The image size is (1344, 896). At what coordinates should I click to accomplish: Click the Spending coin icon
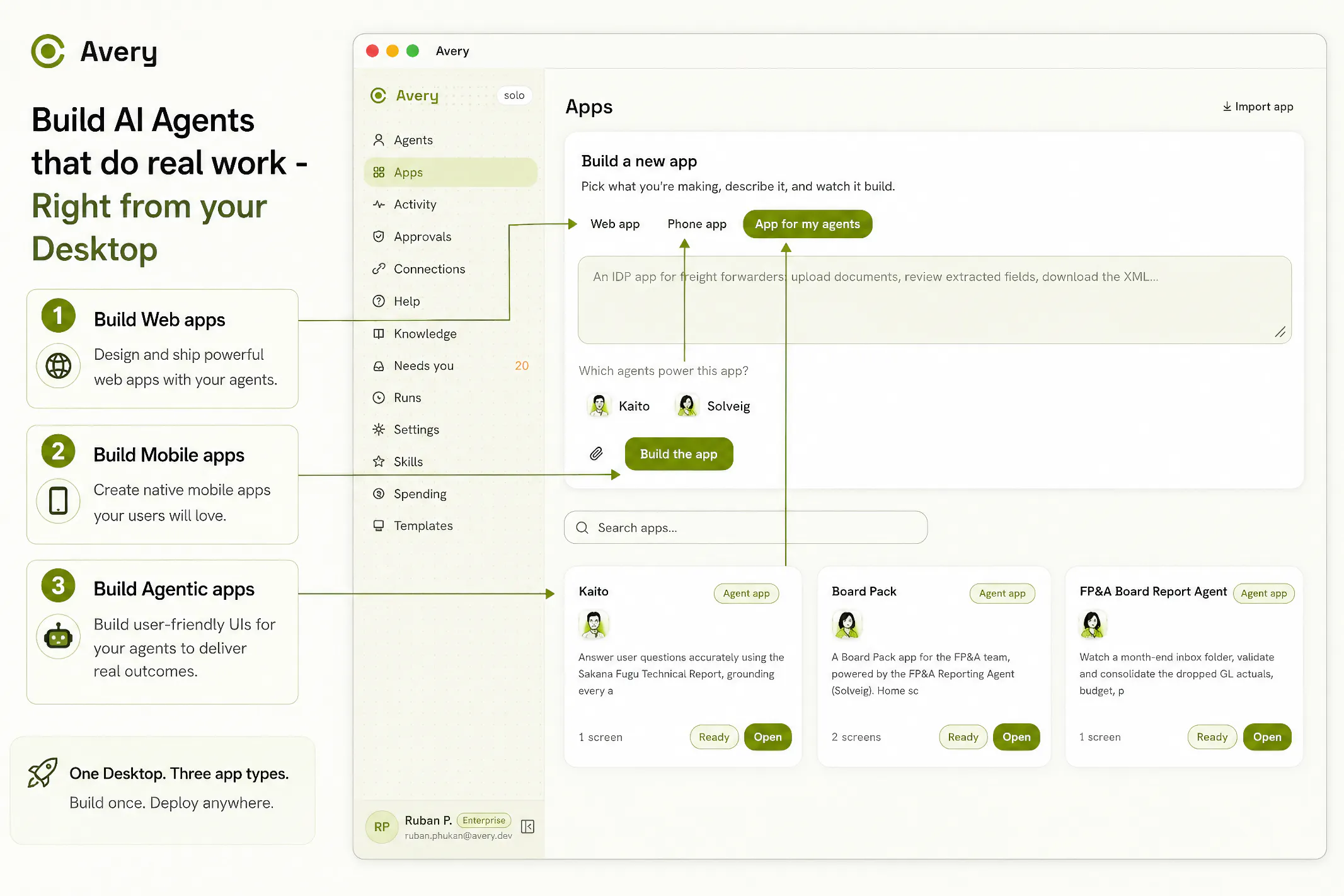[x=379, y=493]
